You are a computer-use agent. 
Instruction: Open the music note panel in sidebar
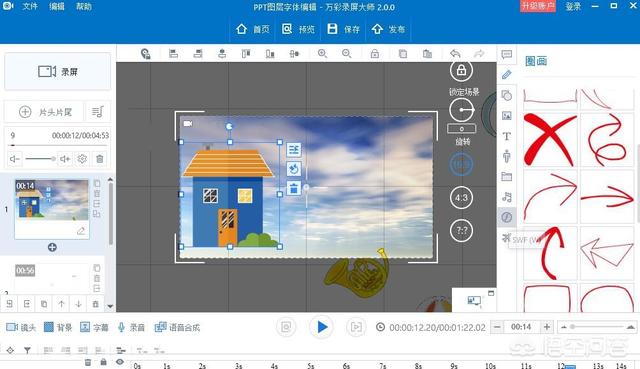(507, 197)
